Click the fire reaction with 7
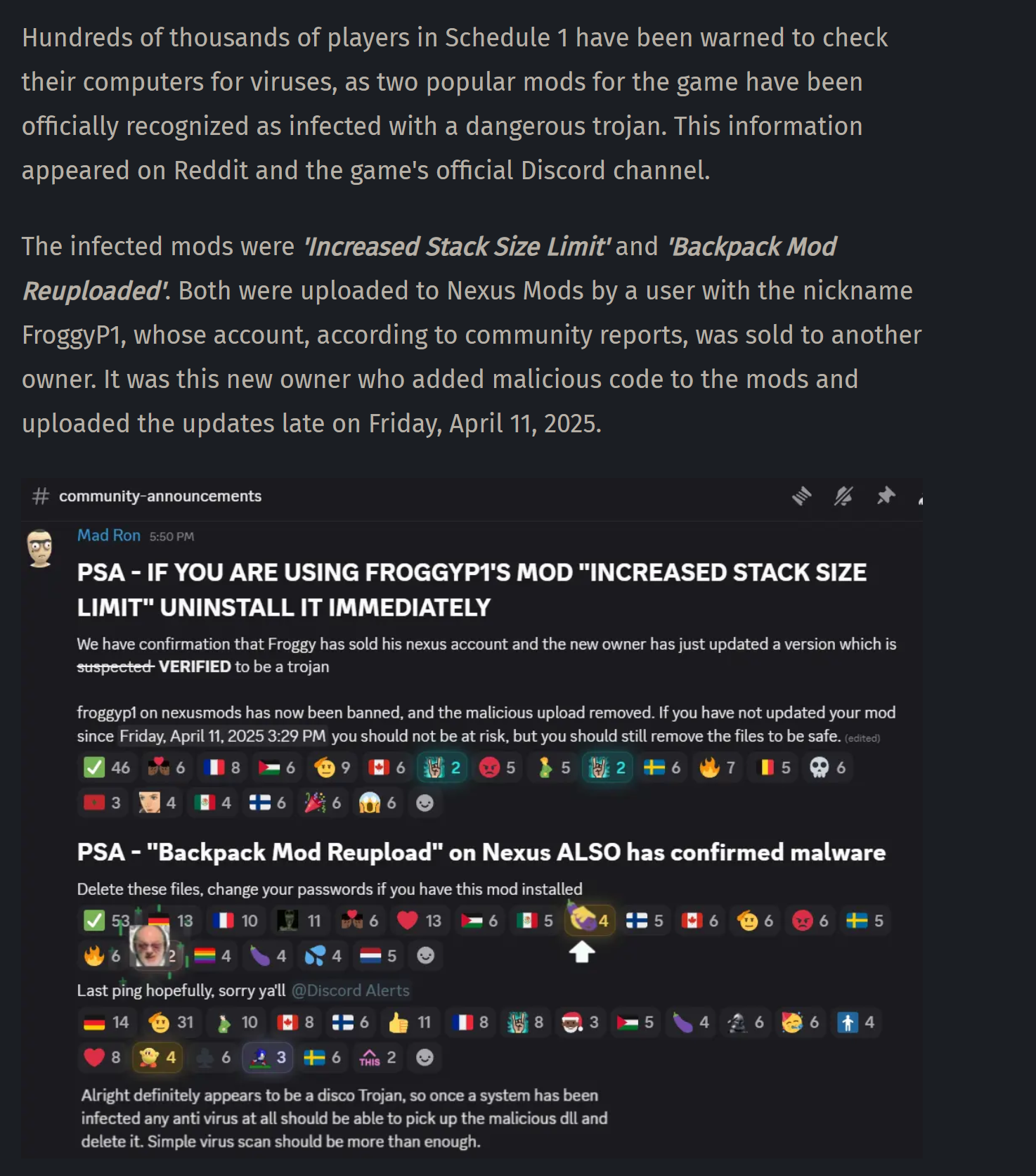The height and width of the screenshot is (1176, 1036). click(x=717, y=768)
